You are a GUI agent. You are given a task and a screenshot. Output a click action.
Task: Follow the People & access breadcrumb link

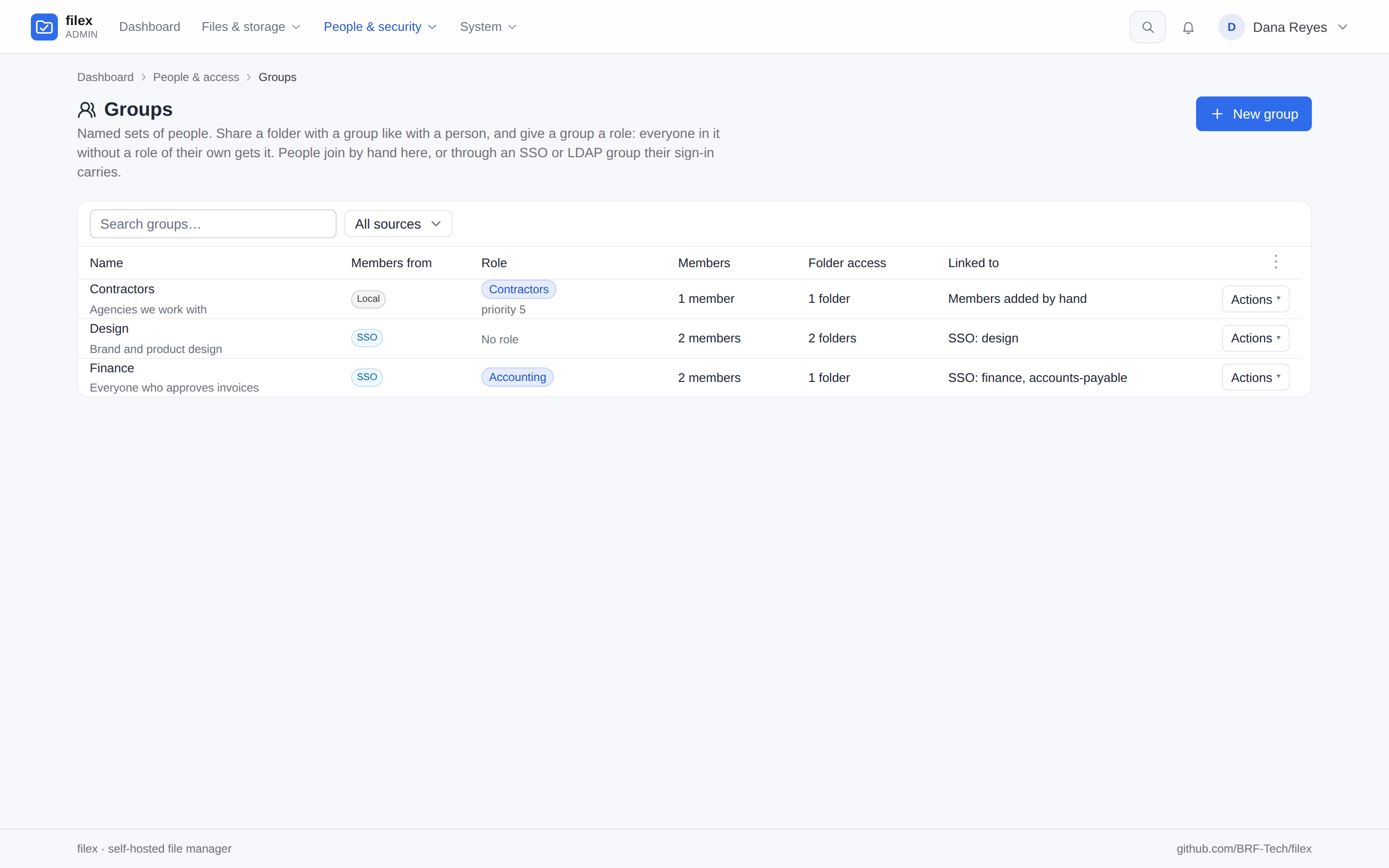[196, 77]
